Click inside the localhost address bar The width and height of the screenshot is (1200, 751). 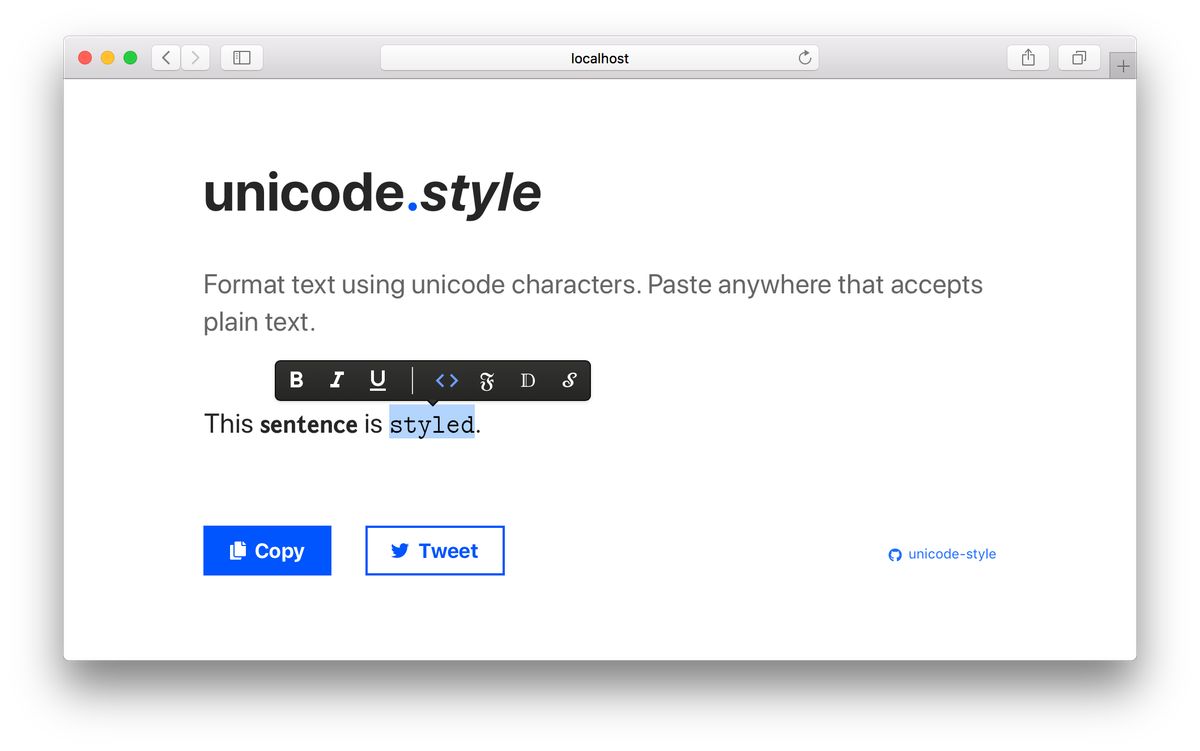[600, 57]
